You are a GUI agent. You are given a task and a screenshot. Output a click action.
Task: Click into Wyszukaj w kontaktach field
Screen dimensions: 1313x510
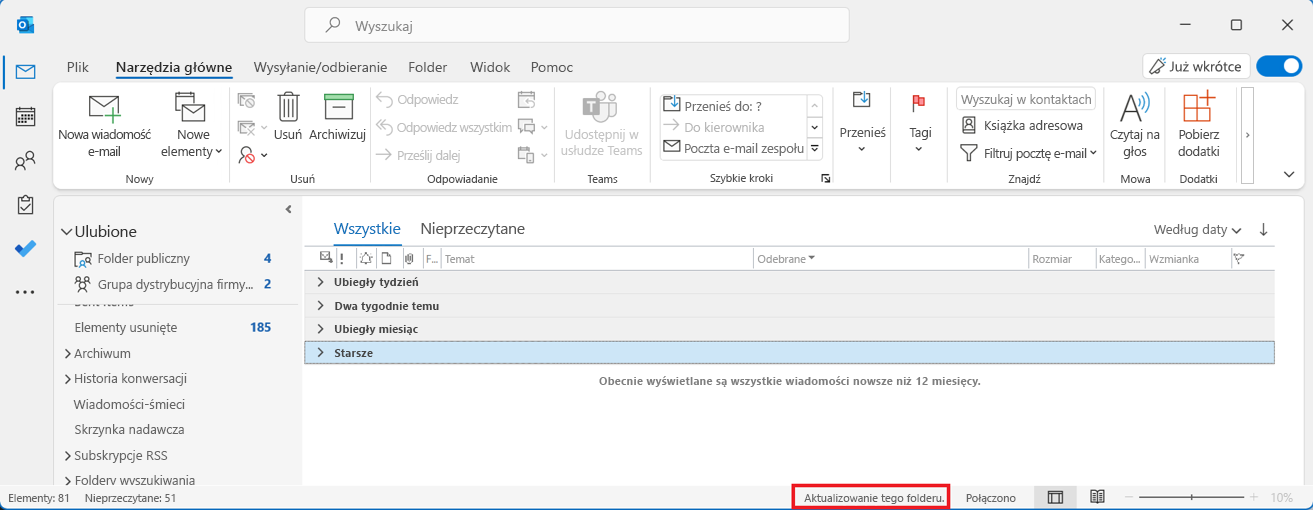click(x=1026, y=99)
